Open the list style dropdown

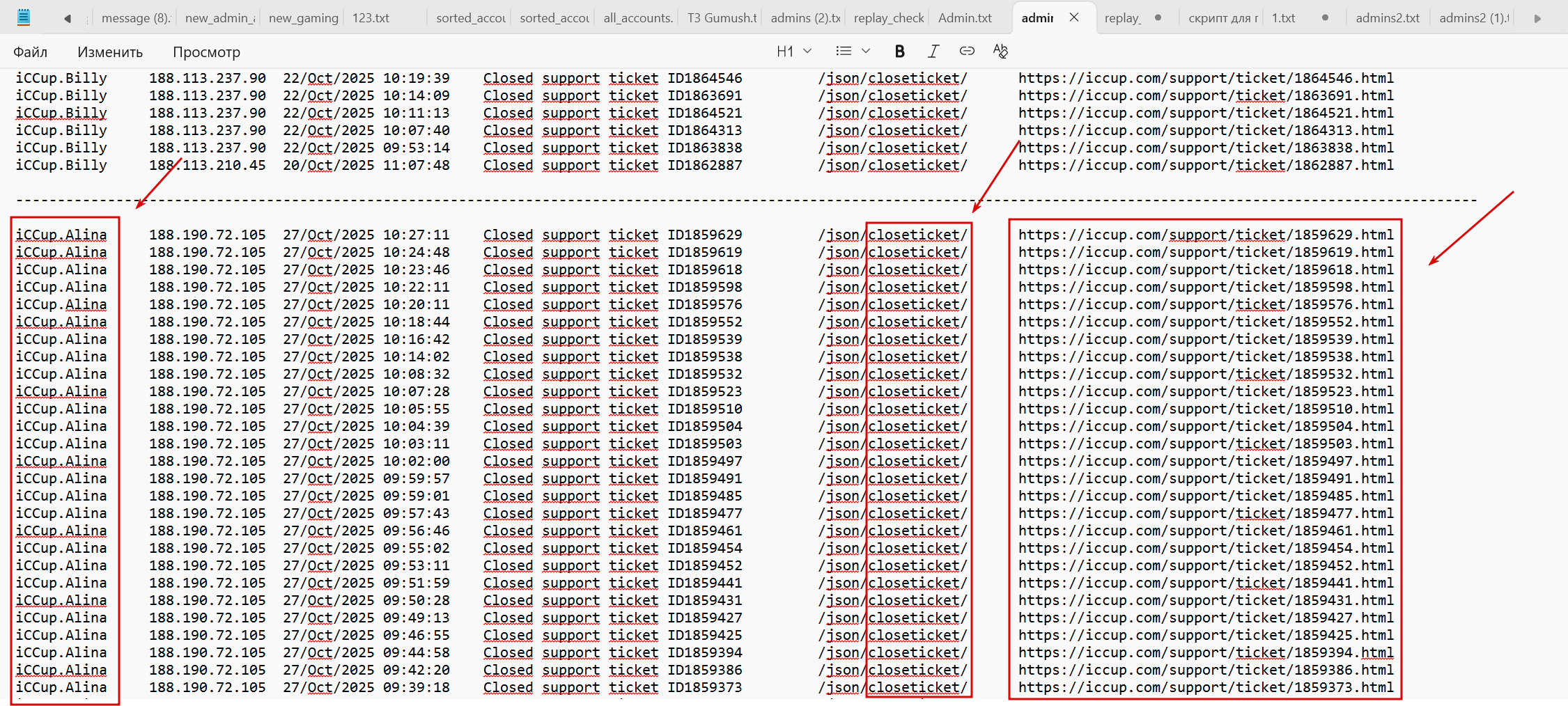(853, 51)
